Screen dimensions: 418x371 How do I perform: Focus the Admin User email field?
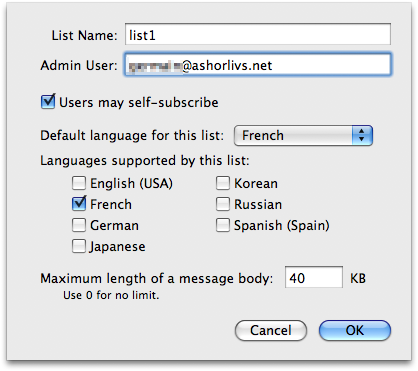258,64
